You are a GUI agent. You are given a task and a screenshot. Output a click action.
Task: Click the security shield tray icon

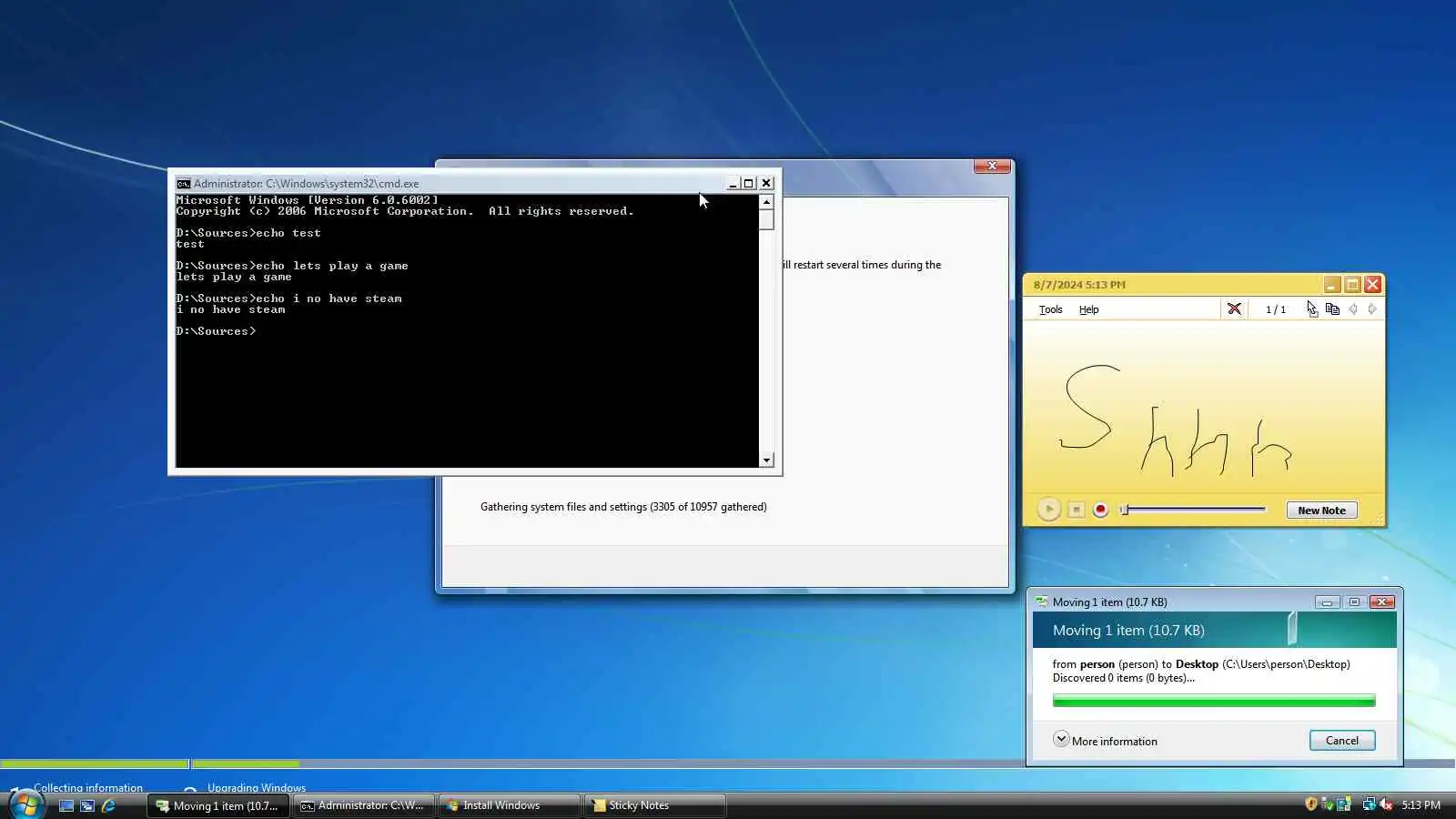coord(1311,804)
